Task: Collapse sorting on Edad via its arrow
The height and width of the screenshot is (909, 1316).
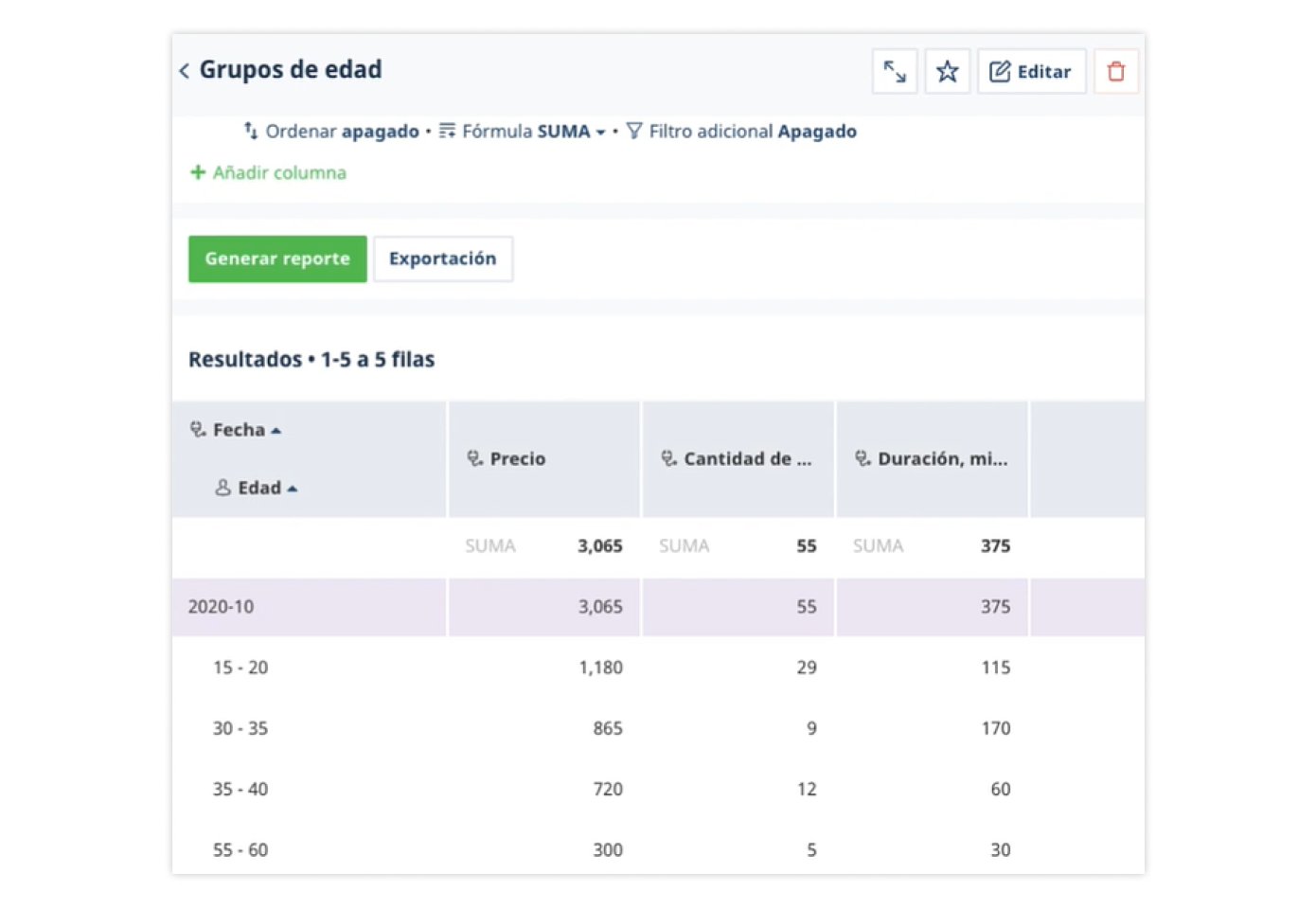Action: tap(293, 488)
